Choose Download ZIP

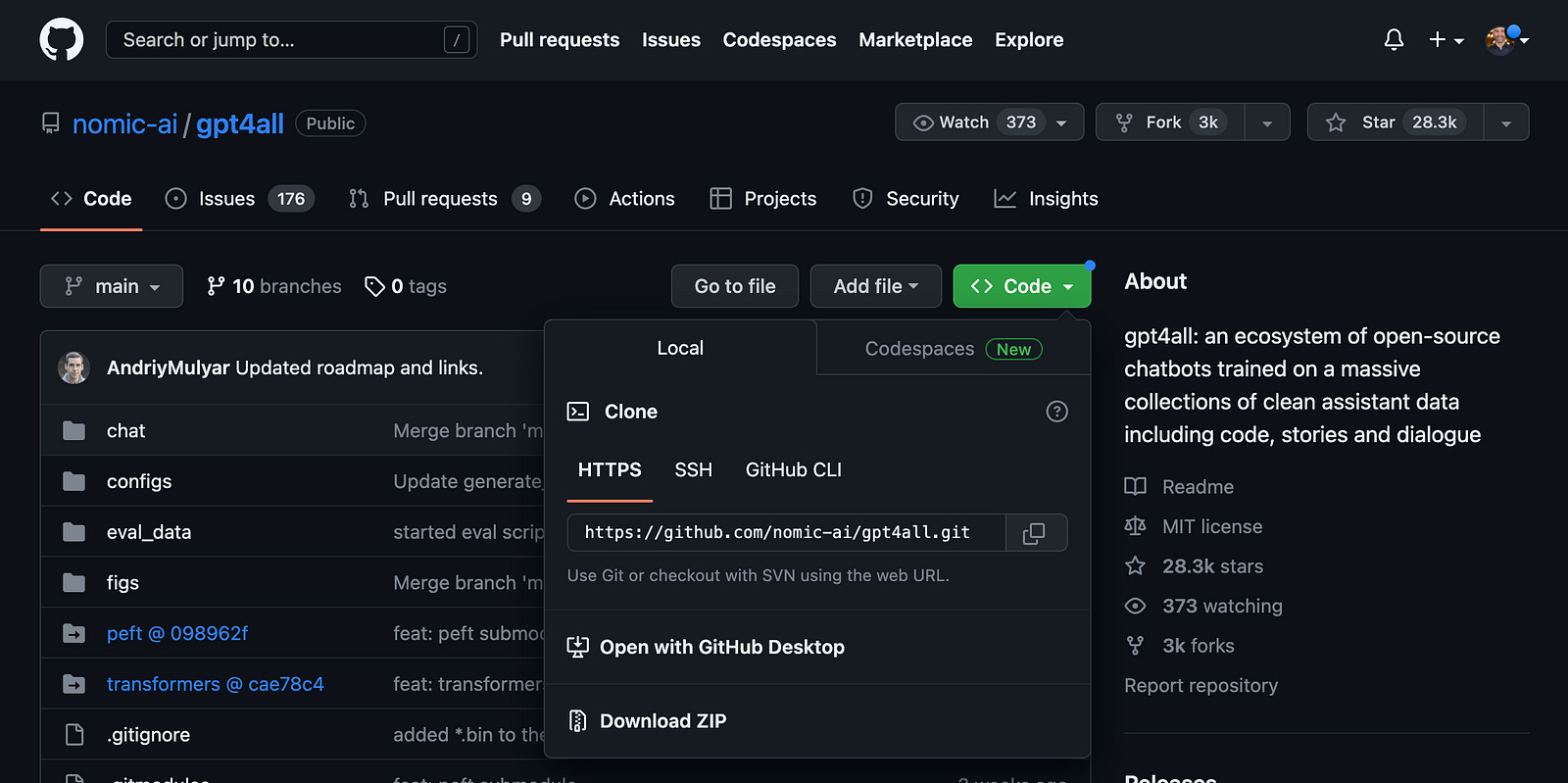point(648,721)
